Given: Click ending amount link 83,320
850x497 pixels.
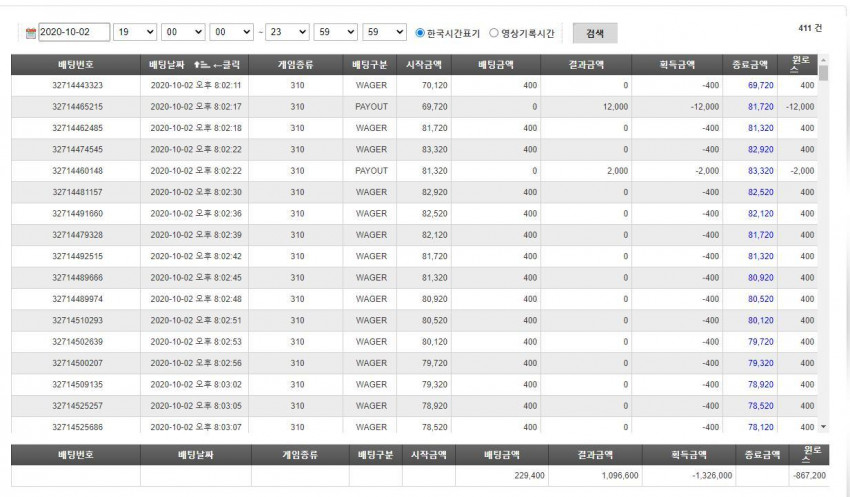Looking at the screenshot, I should click(761, 171).
